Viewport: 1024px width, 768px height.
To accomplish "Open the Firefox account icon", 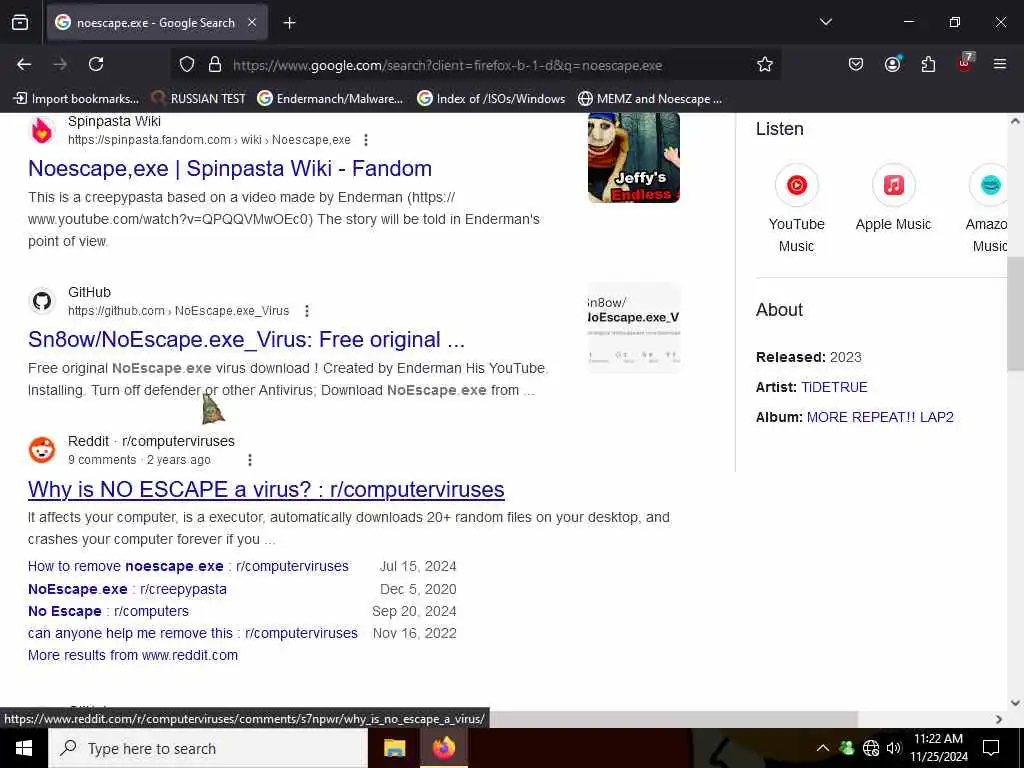I will click(x=893, y=64).
